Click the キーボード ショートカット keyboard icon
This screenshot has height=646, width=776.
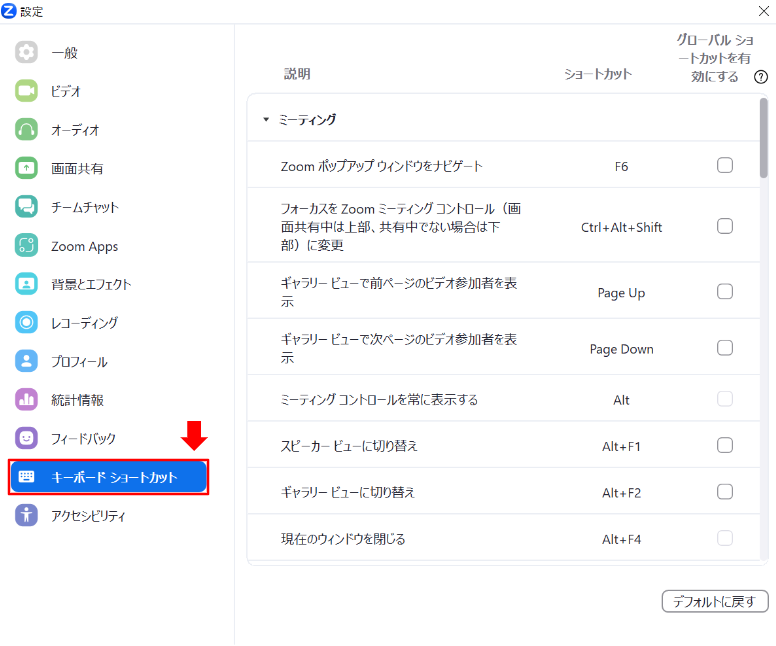coord(26,477)
